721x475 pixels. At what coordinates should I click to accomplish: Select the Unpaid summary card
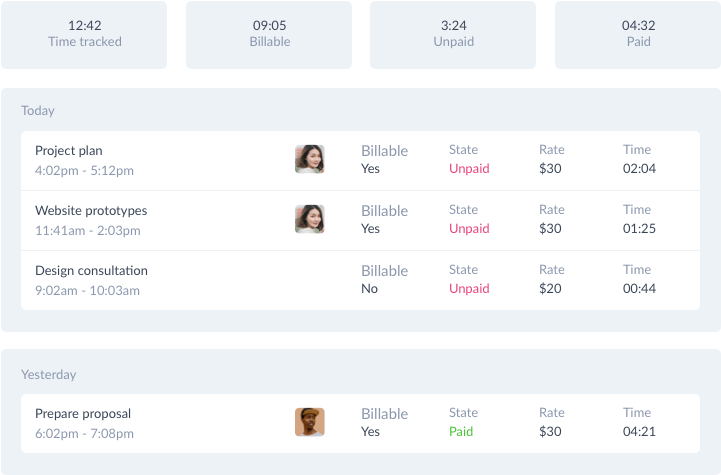[x=453, y=35]
